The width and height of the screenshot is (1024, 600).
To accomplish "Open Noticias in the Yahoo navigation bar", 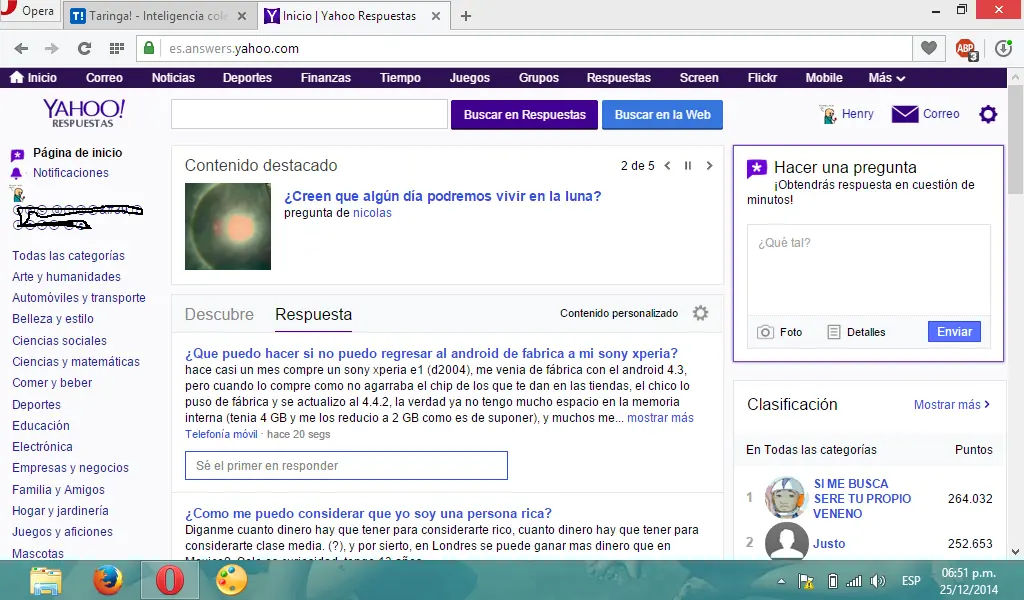I will pos(173,78).
